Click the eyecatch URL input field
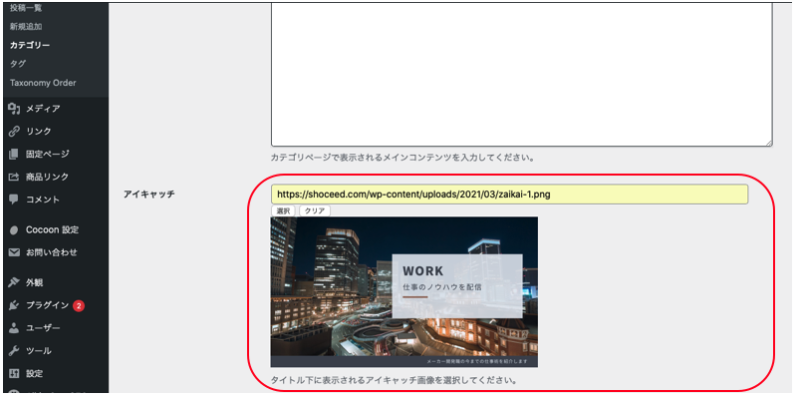Screen dimensions: 800x397 (510, 194)
